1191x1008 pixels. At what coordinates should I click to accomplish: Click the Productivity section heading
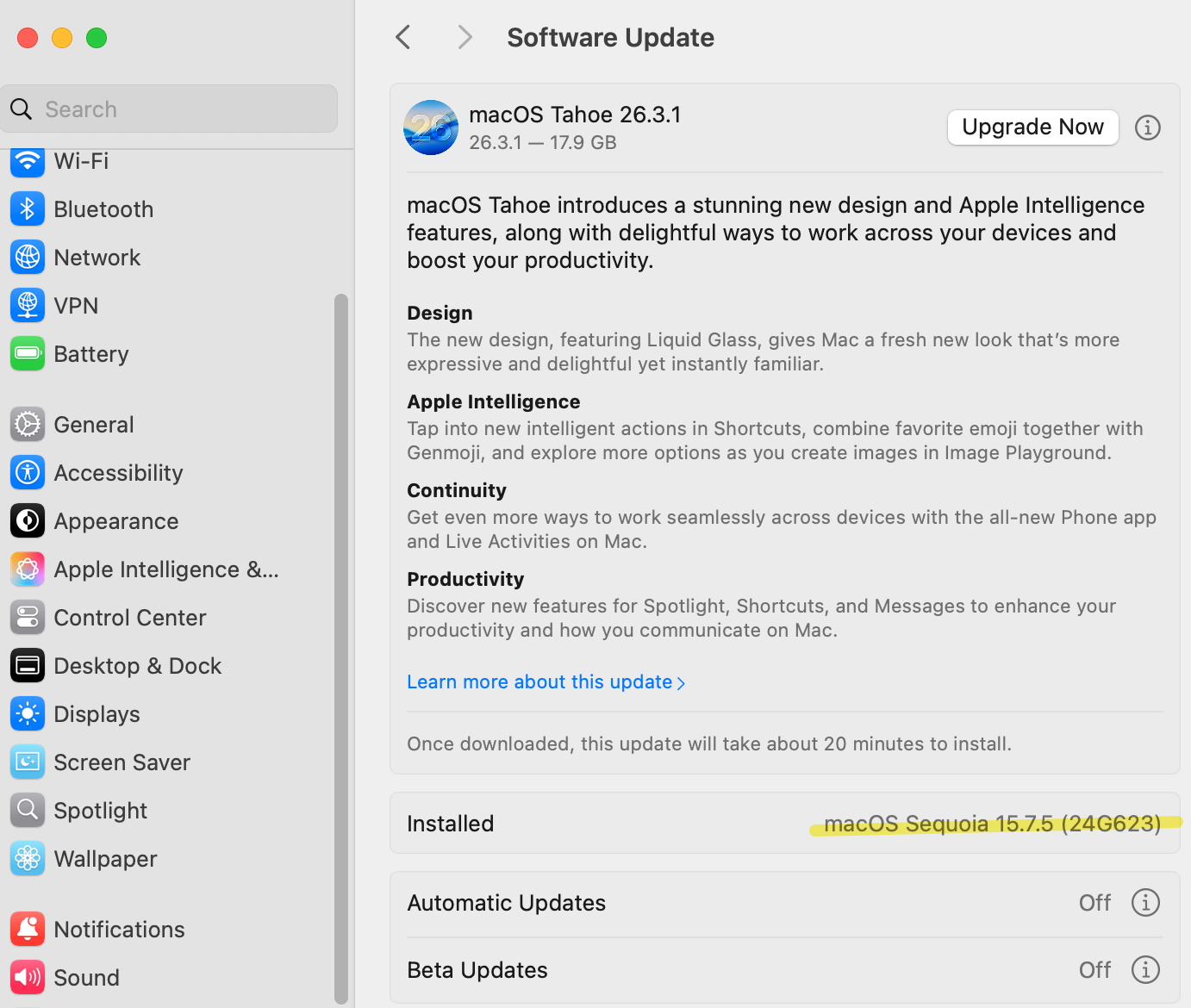pyautogui.click(x=465, y=579)
